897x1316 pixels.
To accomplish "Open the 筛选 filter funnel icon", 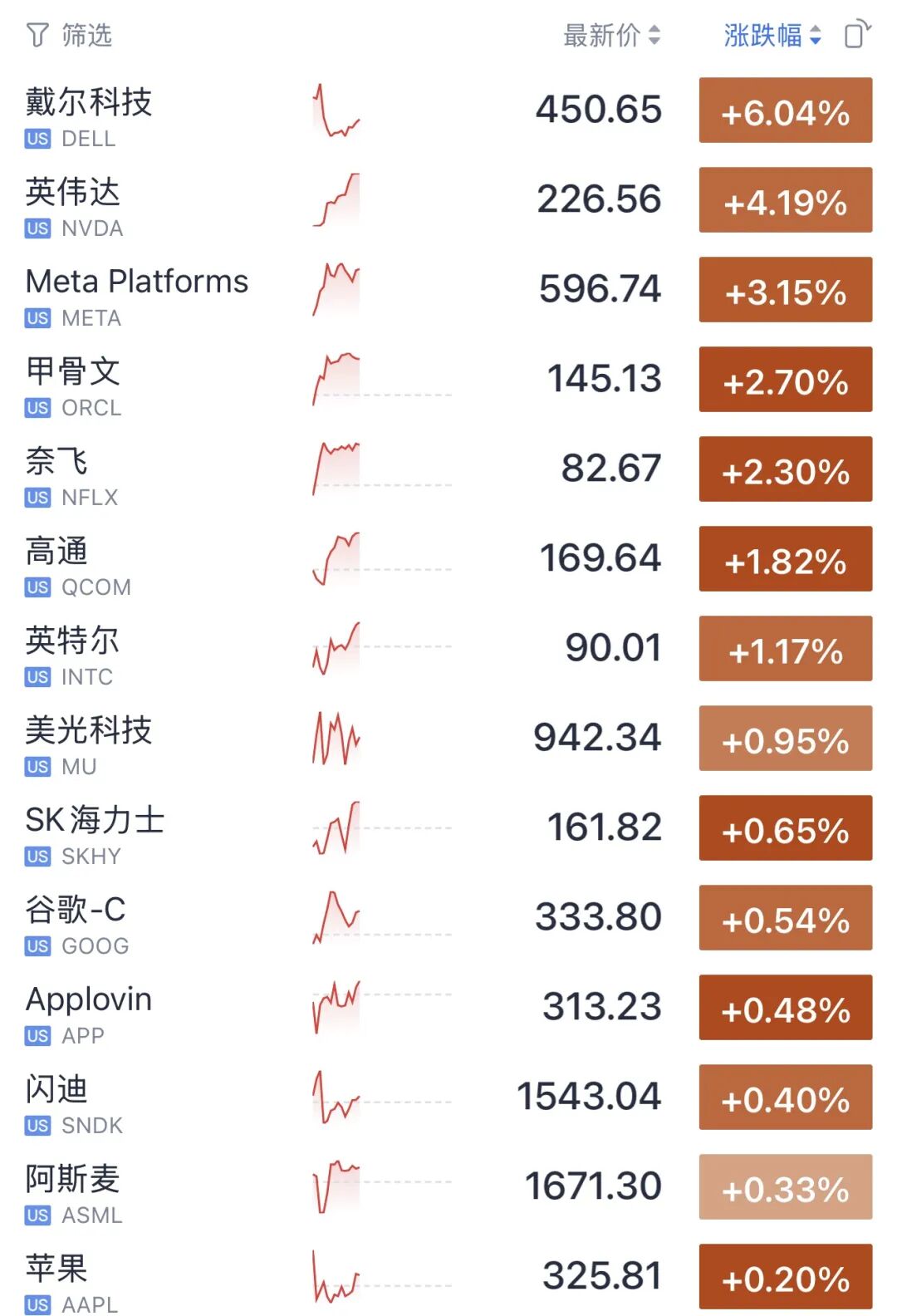I will coord(37,36).
